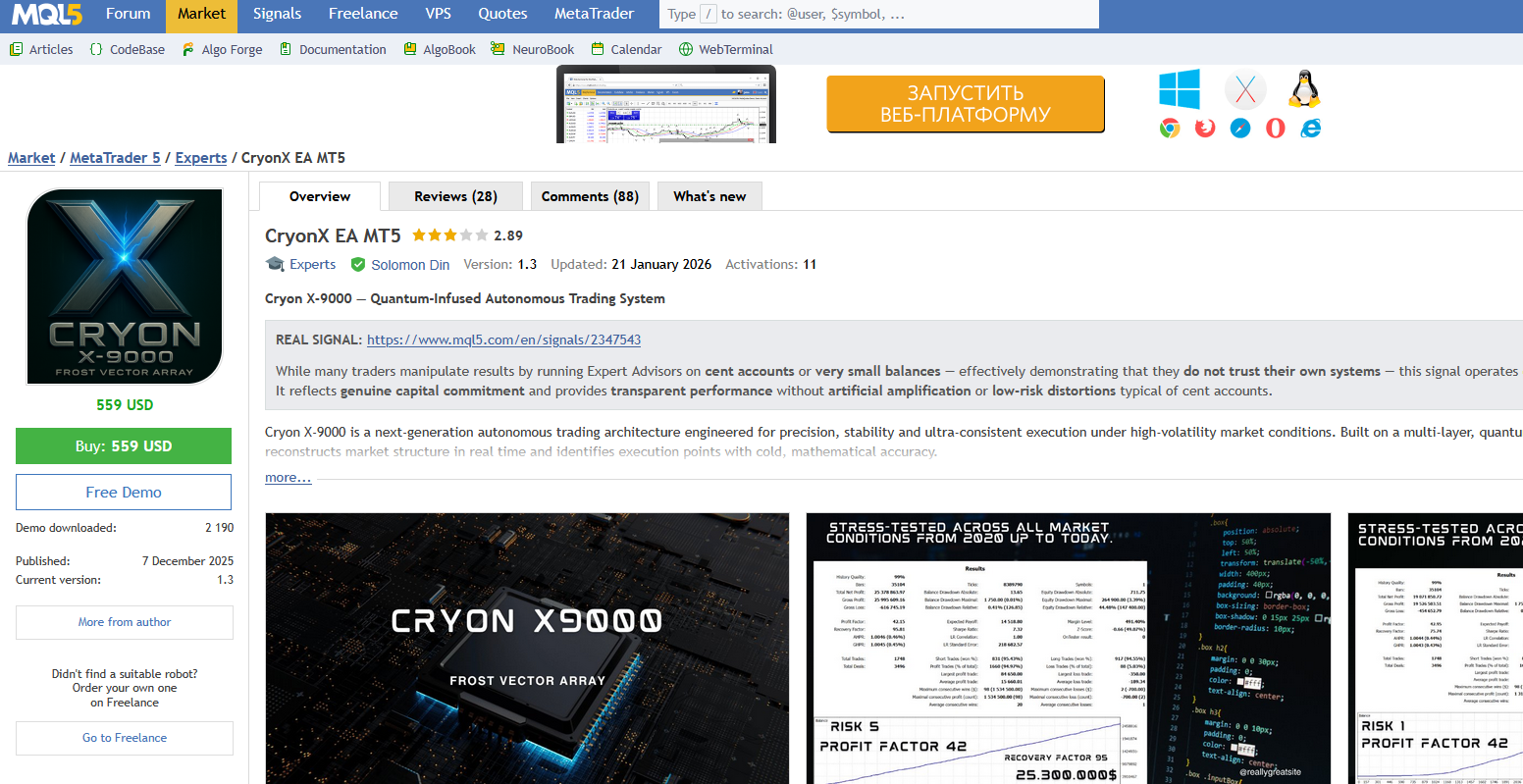Viewport: 1523px width, 784px height.
Task: Click the WebTerminal globe icon
Action: coord(686,49)
